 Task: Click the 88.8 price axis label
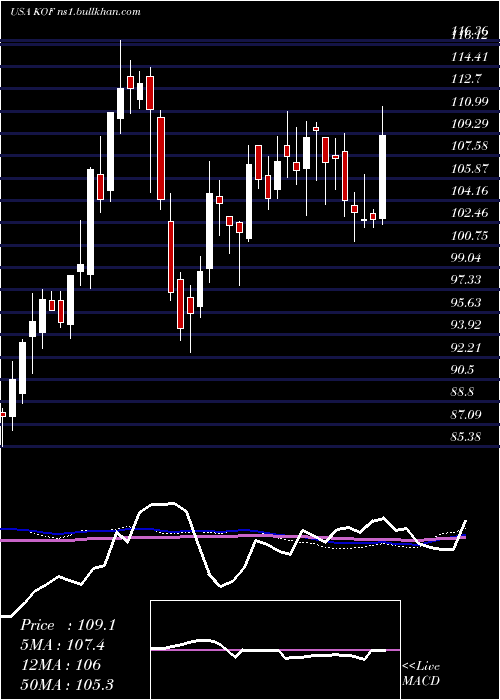click(x=463, y=392)
